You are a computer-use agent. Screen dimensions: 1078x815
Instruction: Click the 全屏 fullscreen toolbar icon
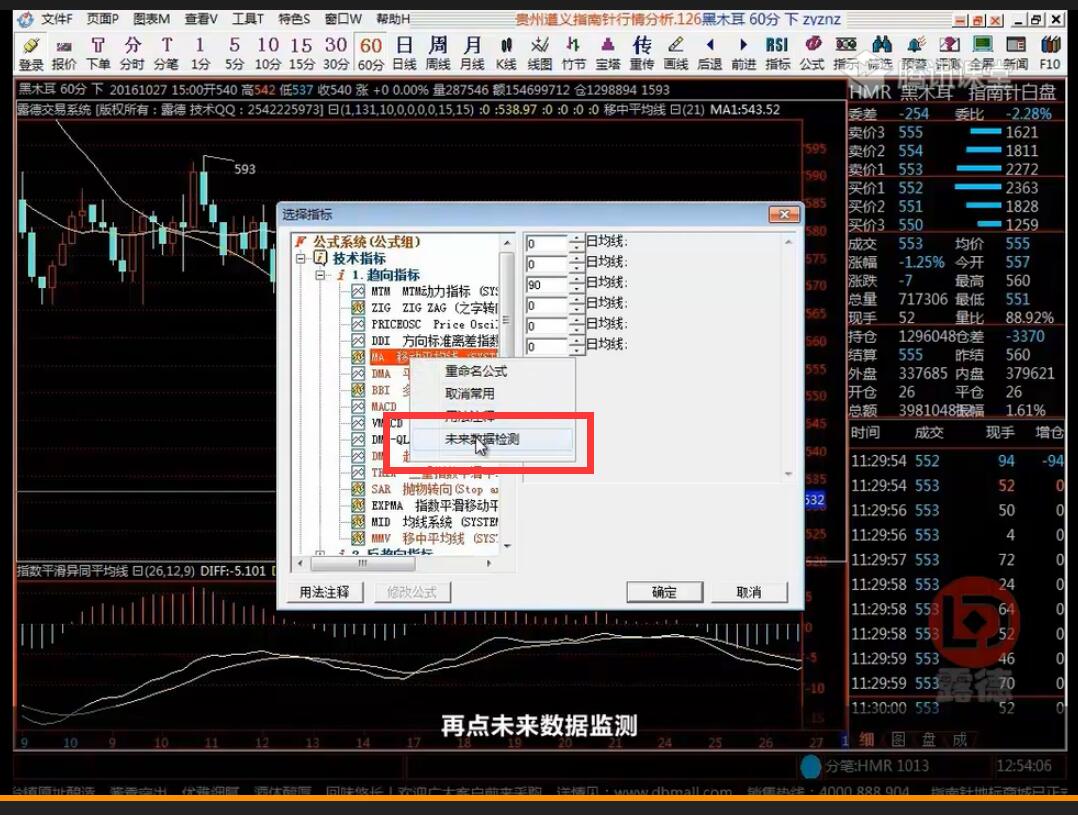pyautogui.click(x=982, y=53)
